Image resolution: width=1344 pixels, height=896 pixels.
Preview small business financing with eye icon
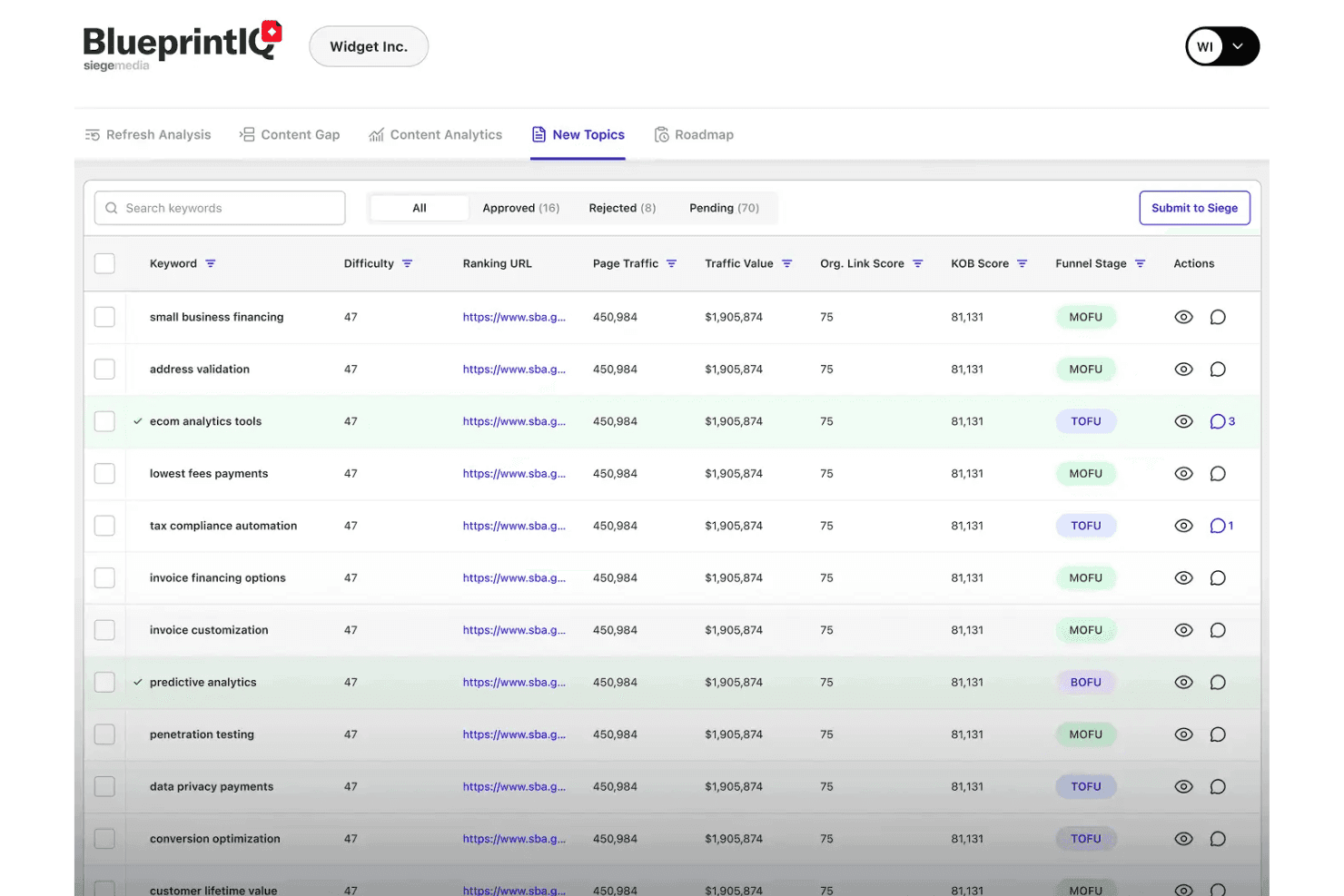click(x=1183, y=317)
